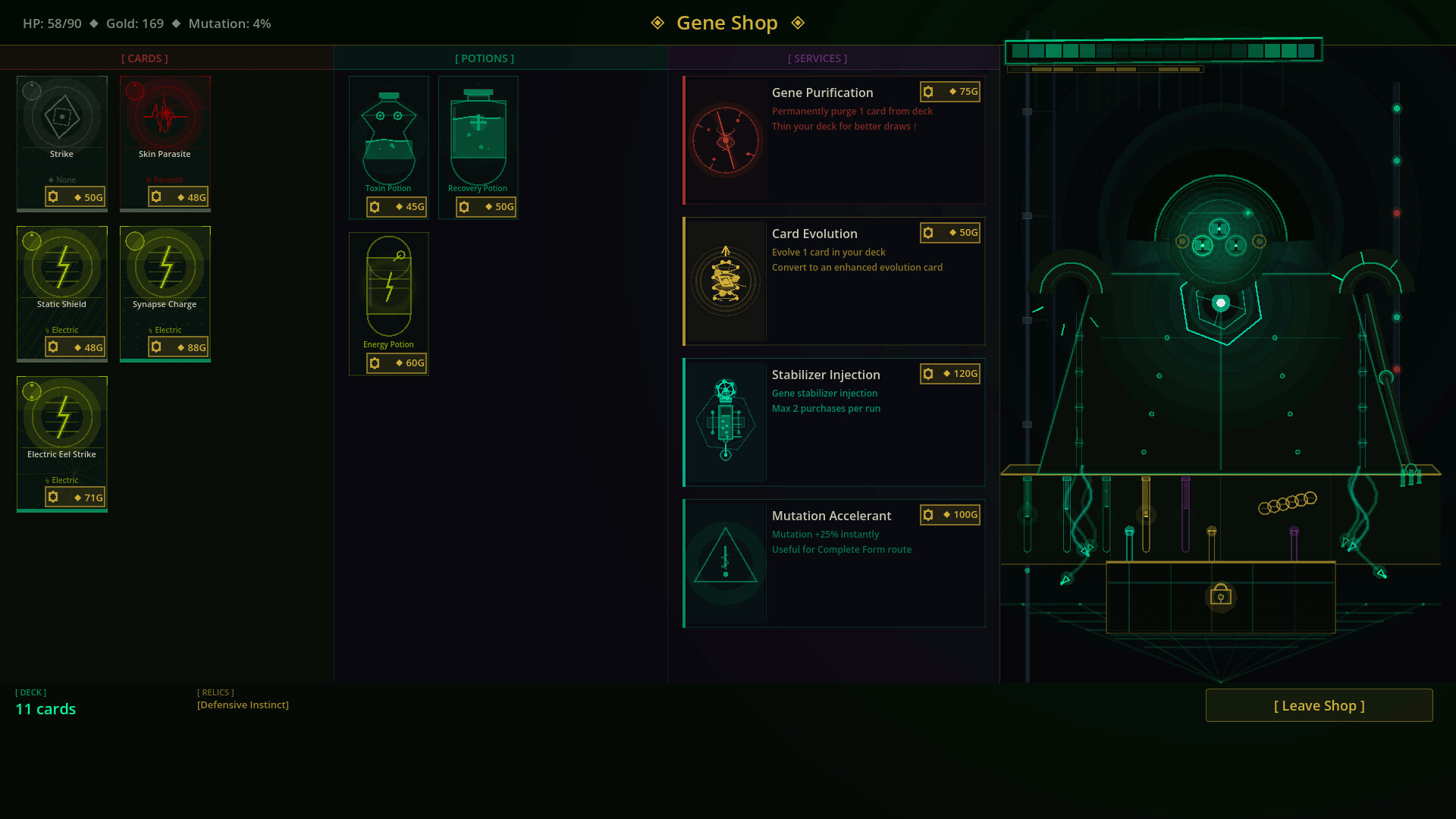Click the Defensive Instinct relic label
Screen dimensions: 1456x819
tap(243, 705)
